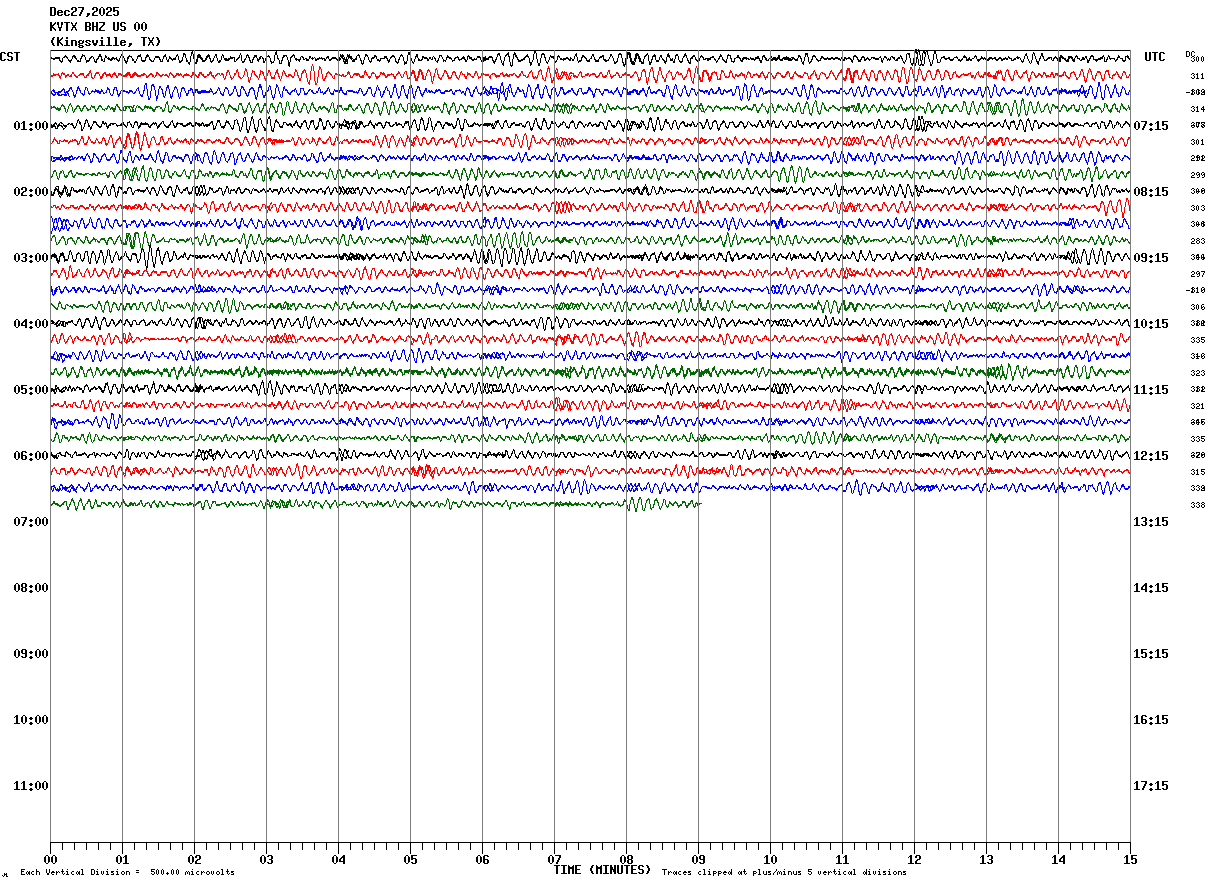Select the 01:00 CST row label

click(x=30, y=126)
